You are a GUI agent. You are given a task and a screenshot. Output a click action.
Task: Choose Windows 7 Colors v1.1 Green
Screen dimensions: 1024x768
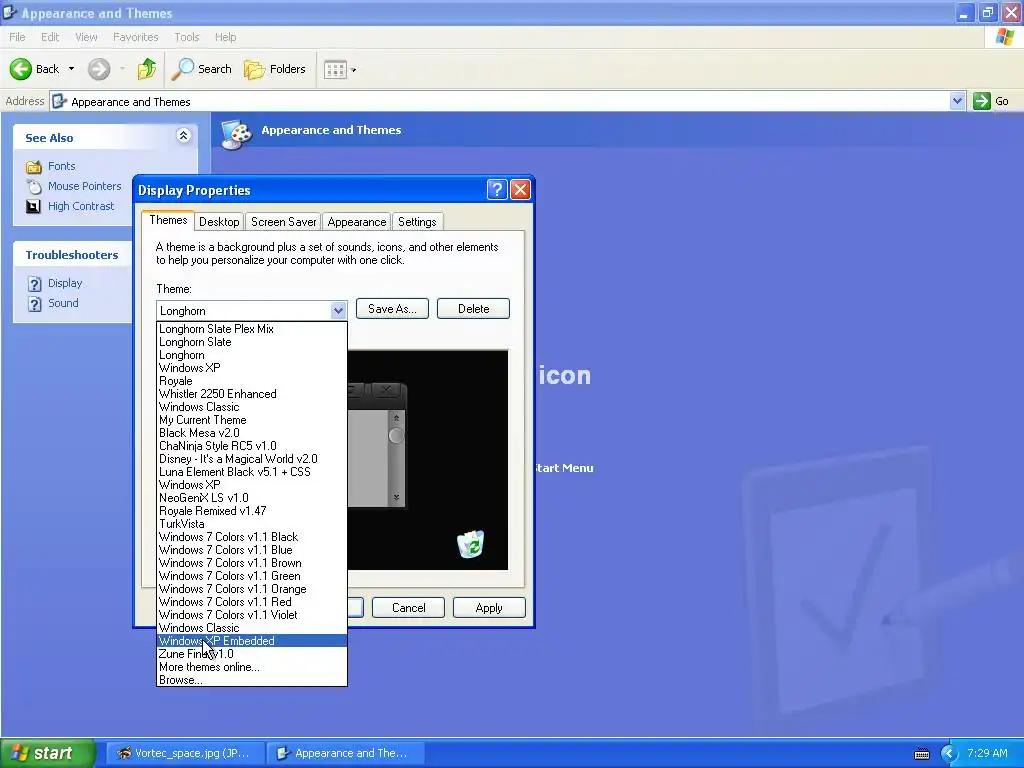point(252,576)
